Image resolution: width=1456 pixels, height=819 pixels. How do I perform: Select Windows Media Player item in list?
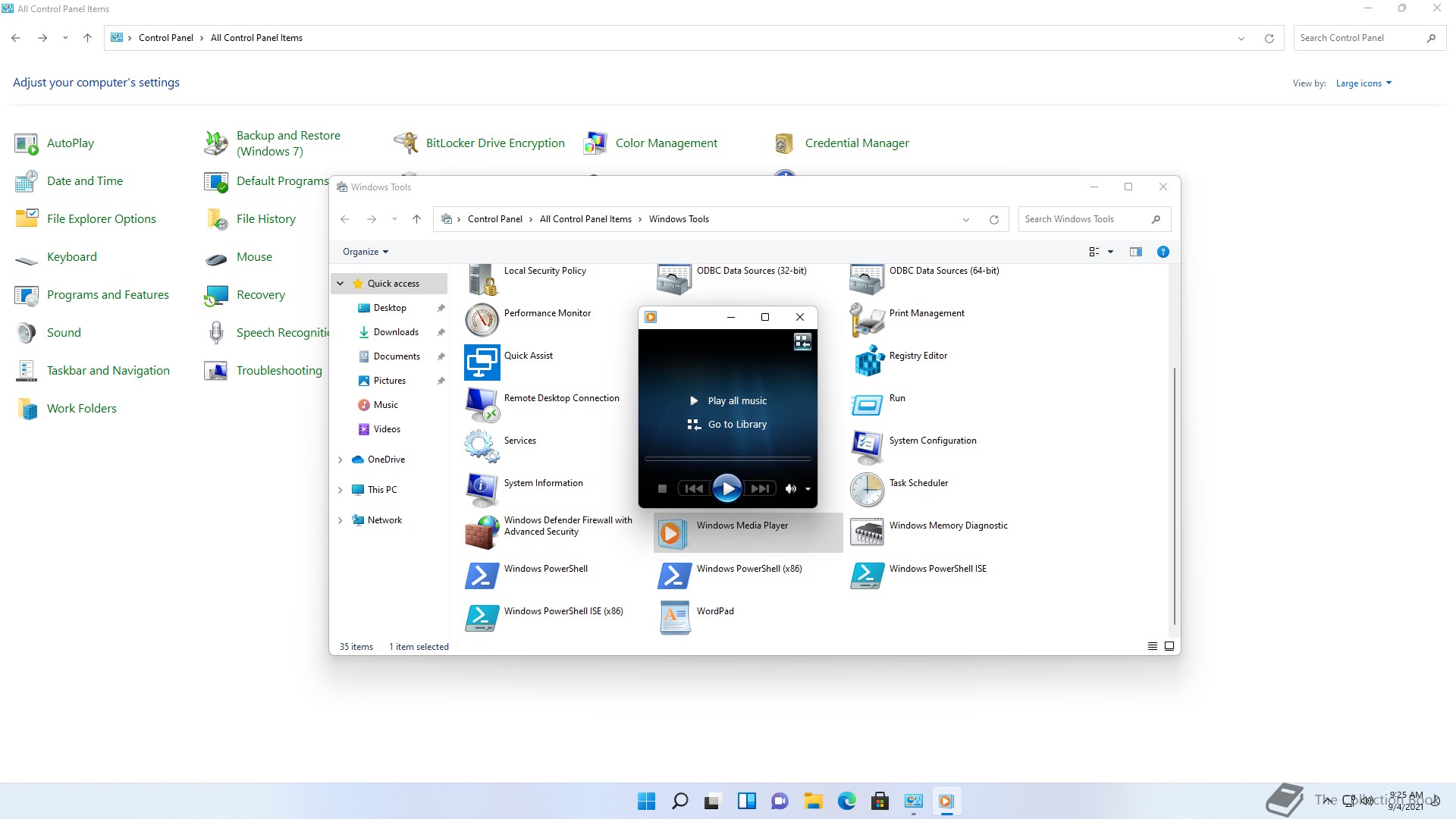click(748, 532)
